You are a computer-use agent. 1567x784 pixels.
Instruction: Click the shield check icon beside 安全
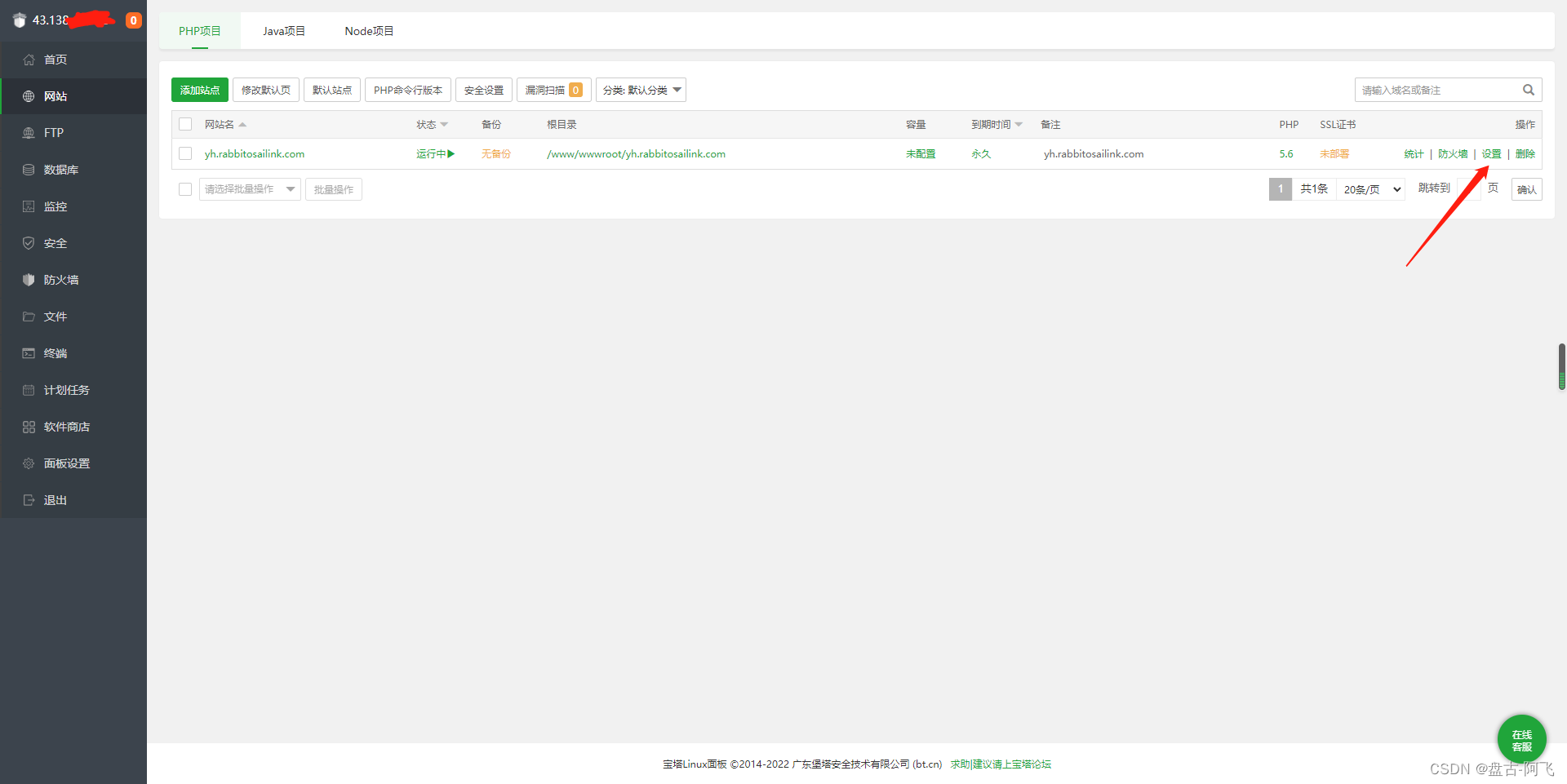[29, 243]
